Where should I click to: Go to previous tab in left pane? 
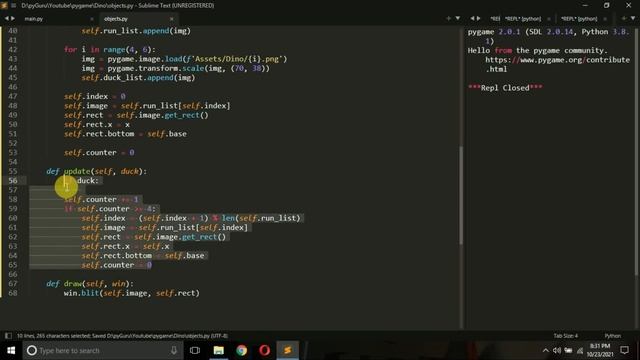click(7, 18)
